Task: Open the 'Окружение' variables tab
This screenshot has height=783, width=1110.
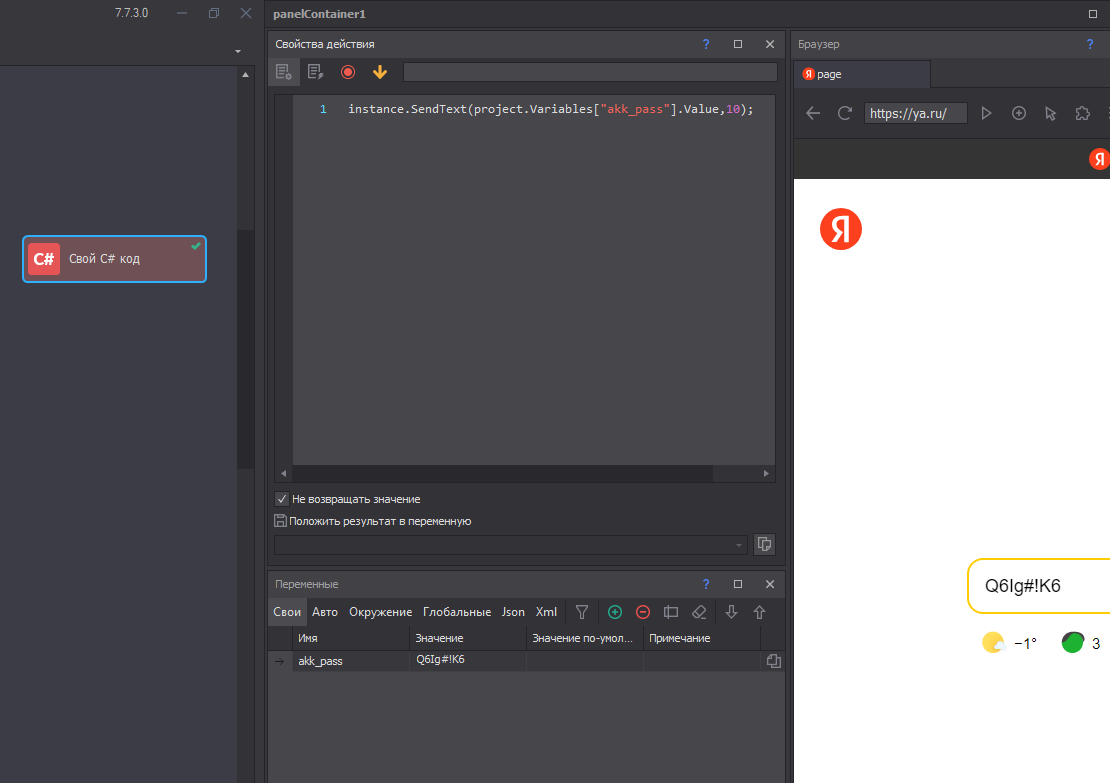Action: click(x=380, y=612)
